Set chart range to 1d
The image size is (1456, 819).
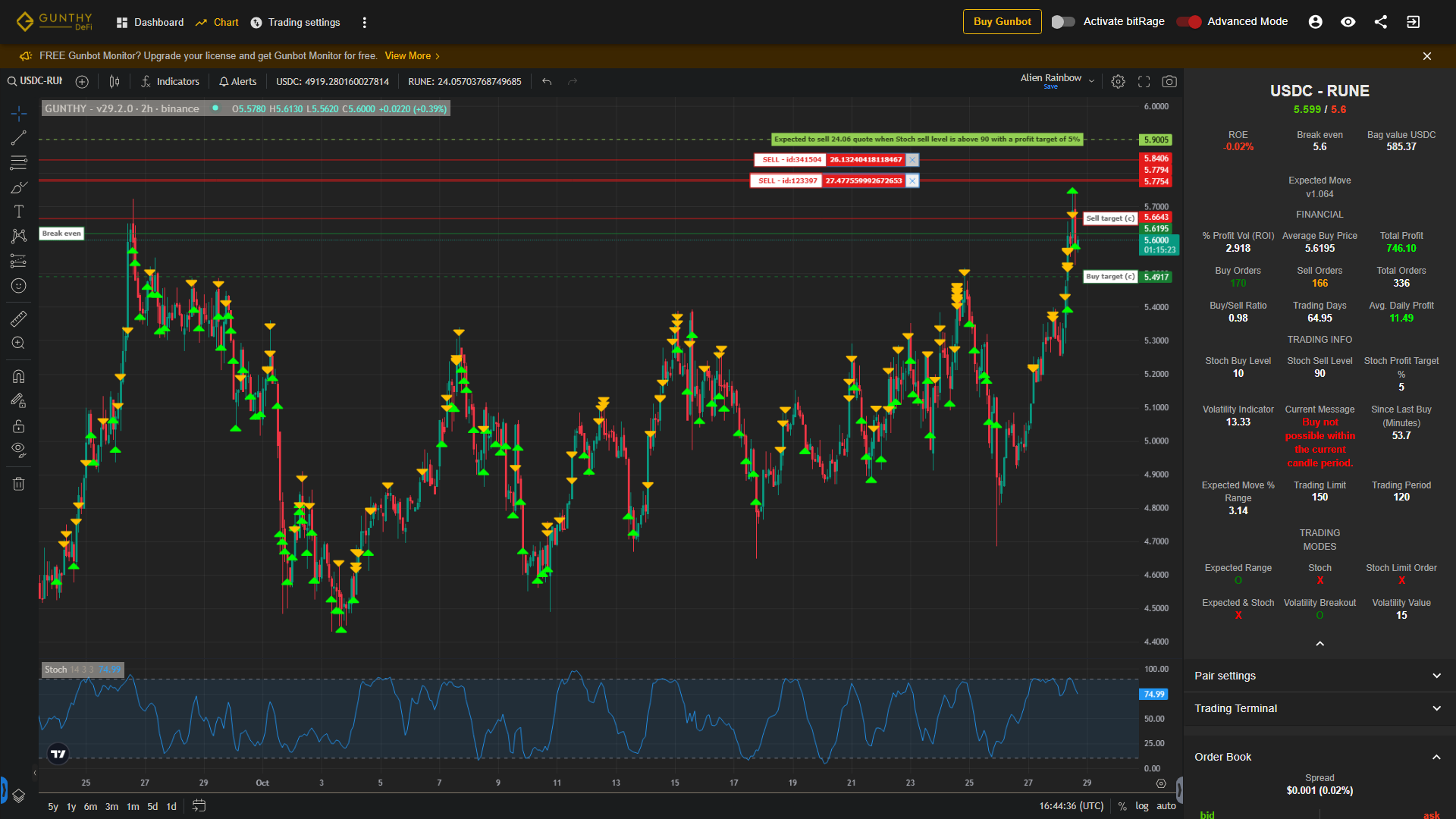click(171, 807)
